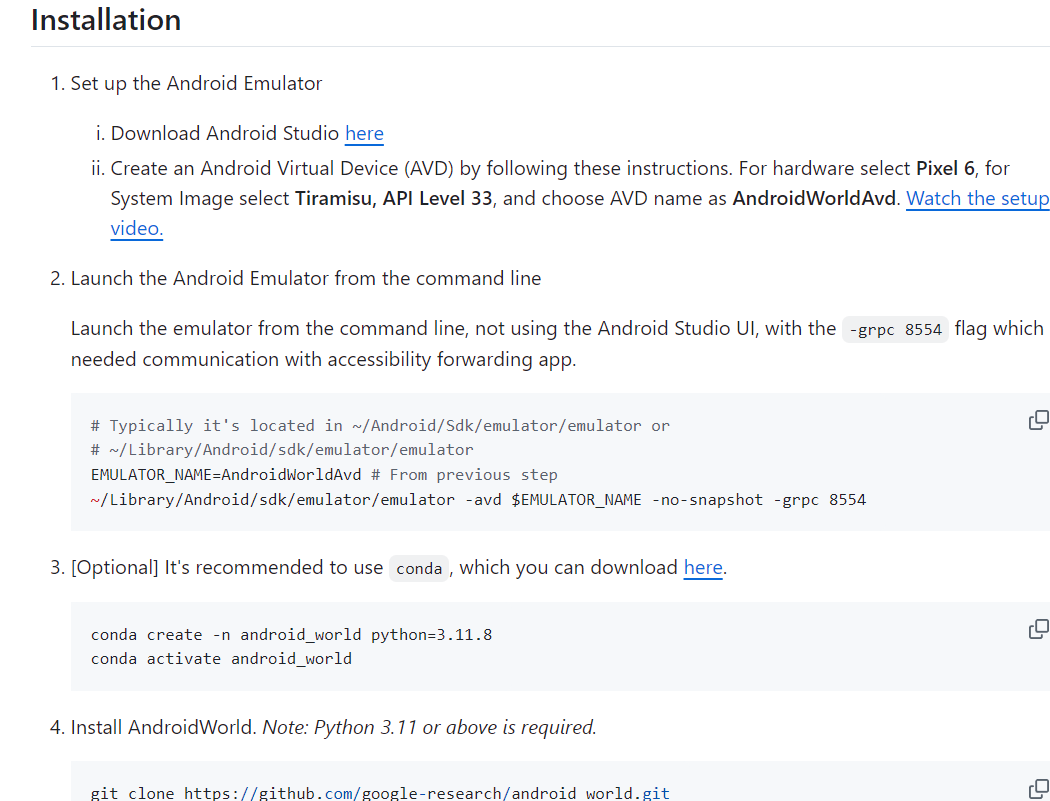
Task: Click 'Note: Python 3.11 or above is required.'
Action: 429,727
